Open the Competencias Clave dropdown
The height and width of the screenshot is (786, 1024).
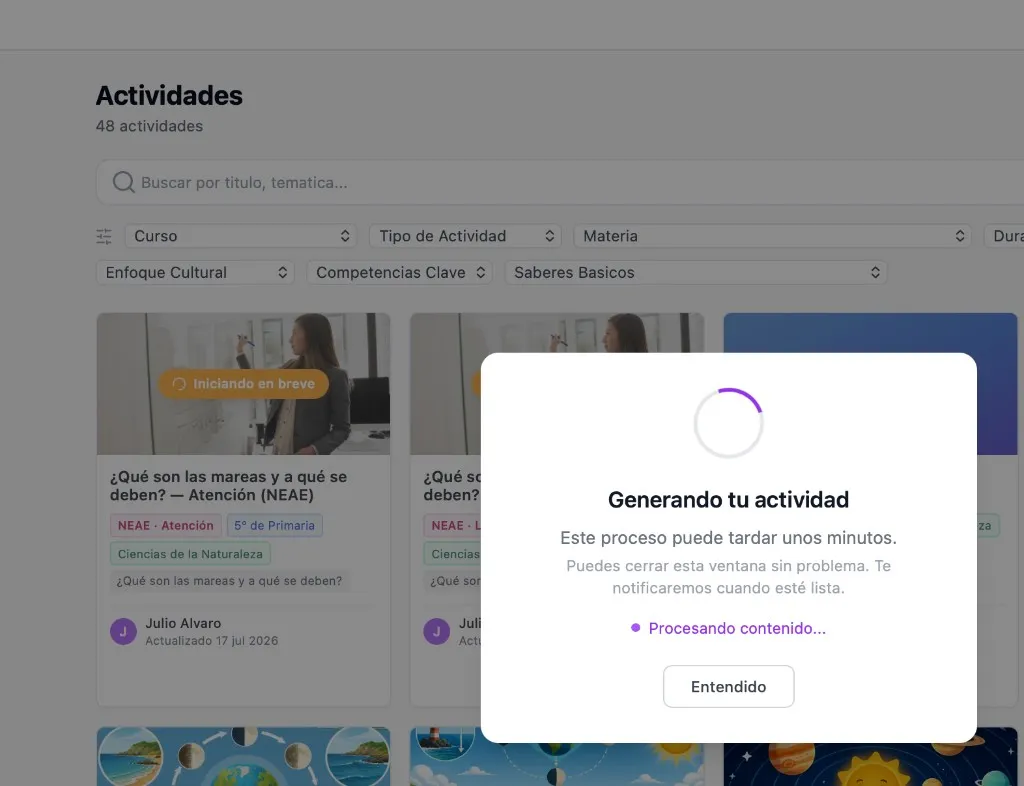[399, 272]
